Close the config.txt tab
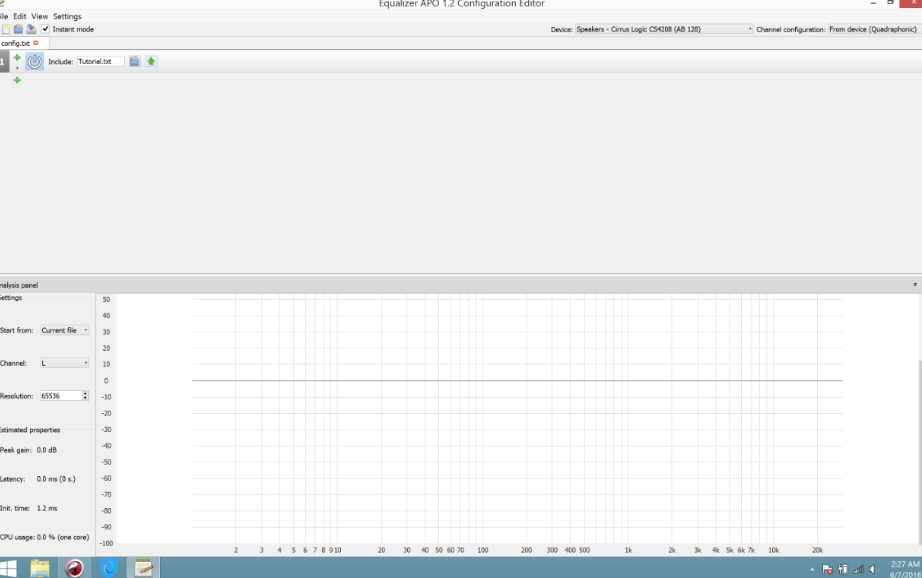922x578 pixels. pyautogui.click(x=36, y=43)
